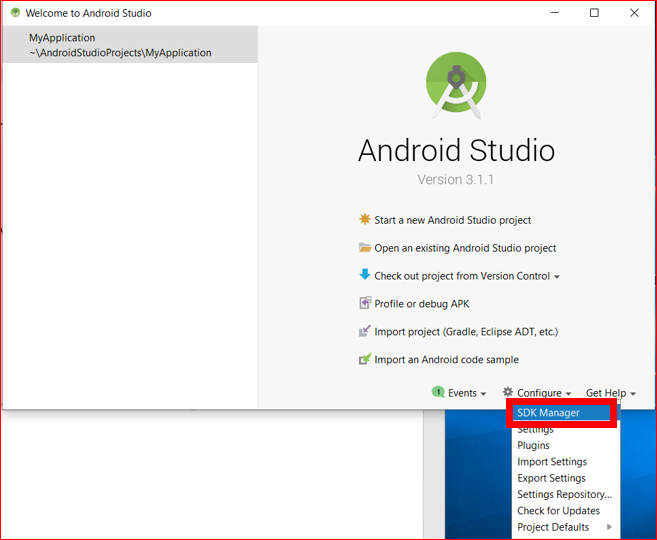Image resolution: width=657 pixels, height=540 pixels.
Task: Expand the Version Control dropdown arrow
Action: coord(557,277)
